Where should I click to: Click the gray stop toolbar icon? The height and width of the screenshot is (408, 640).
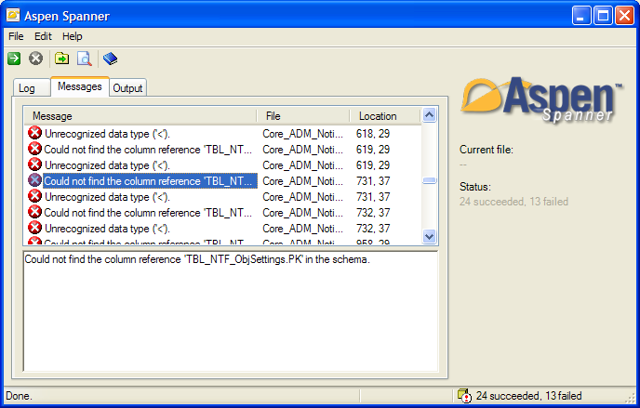(36, 58)
